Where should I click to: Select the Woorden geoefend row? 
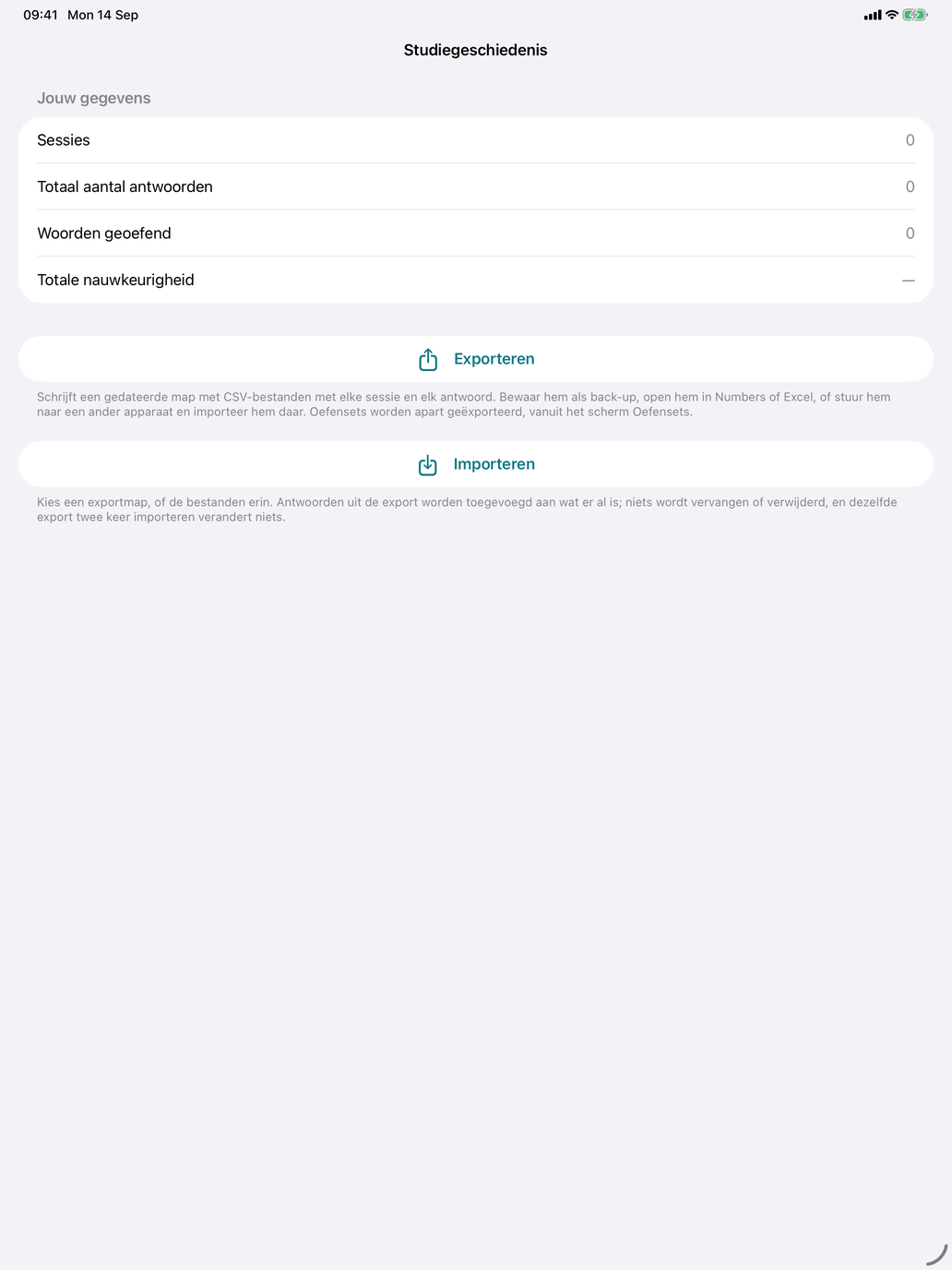(476, 234)
